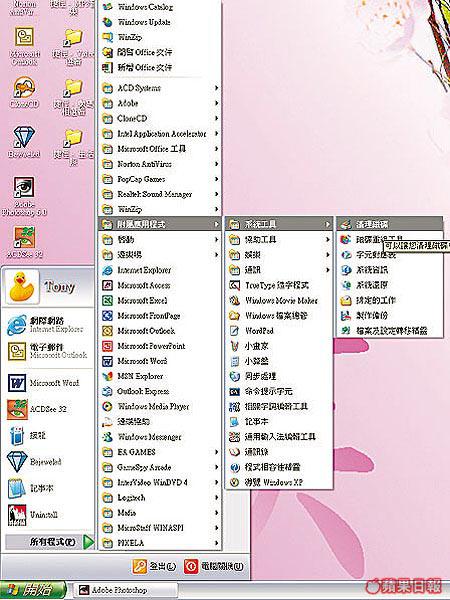This screenshot has width=450, height=600.
Task: Expand the ACD Systems program folder
Action: (x=160, y=88)
